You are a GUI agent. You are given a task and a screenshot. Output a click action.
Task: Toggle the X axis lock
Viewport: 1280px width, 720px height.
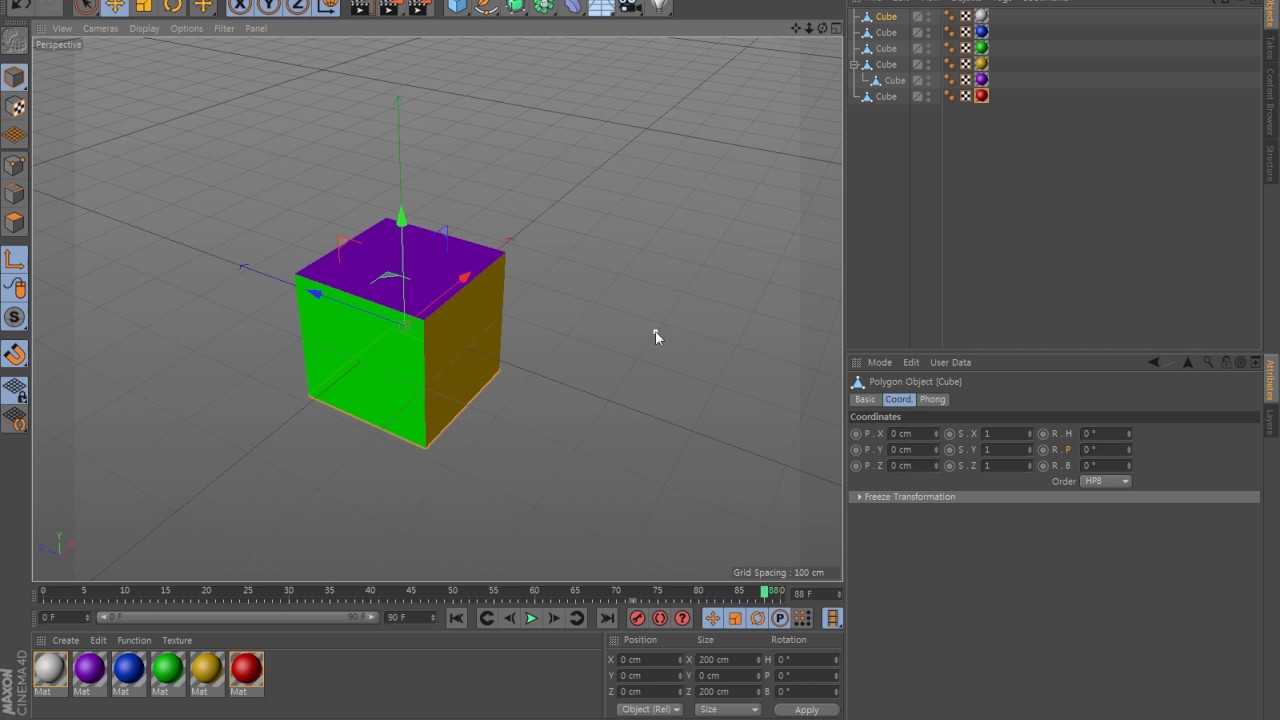pyautogui.click(x=240, y=6)
